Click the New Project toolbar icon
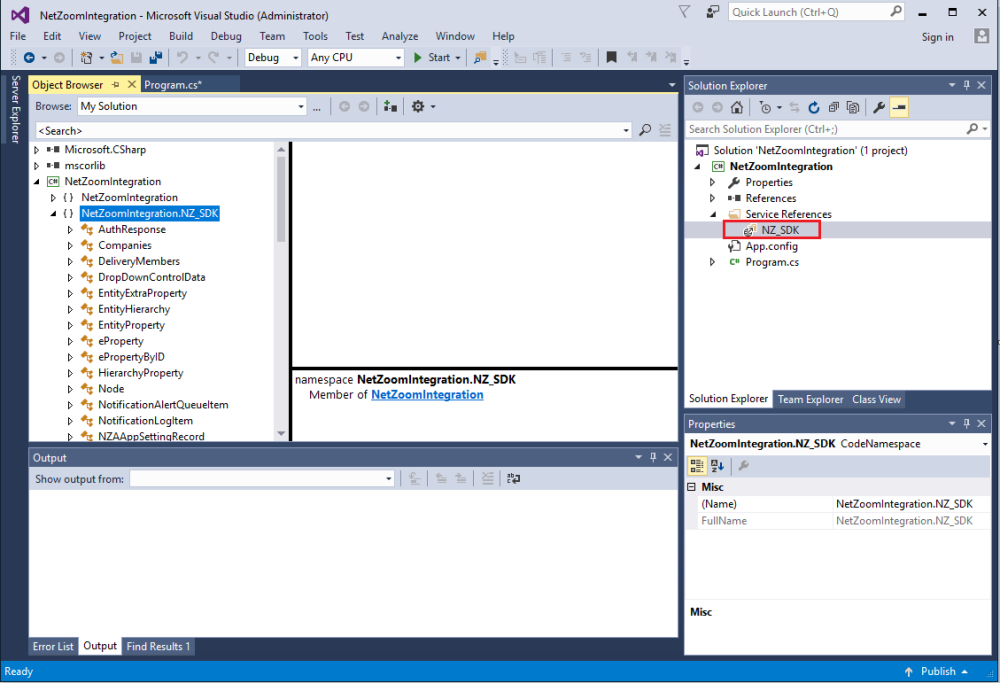This screenshot has height=683, width=1000. tap(86, 57)
